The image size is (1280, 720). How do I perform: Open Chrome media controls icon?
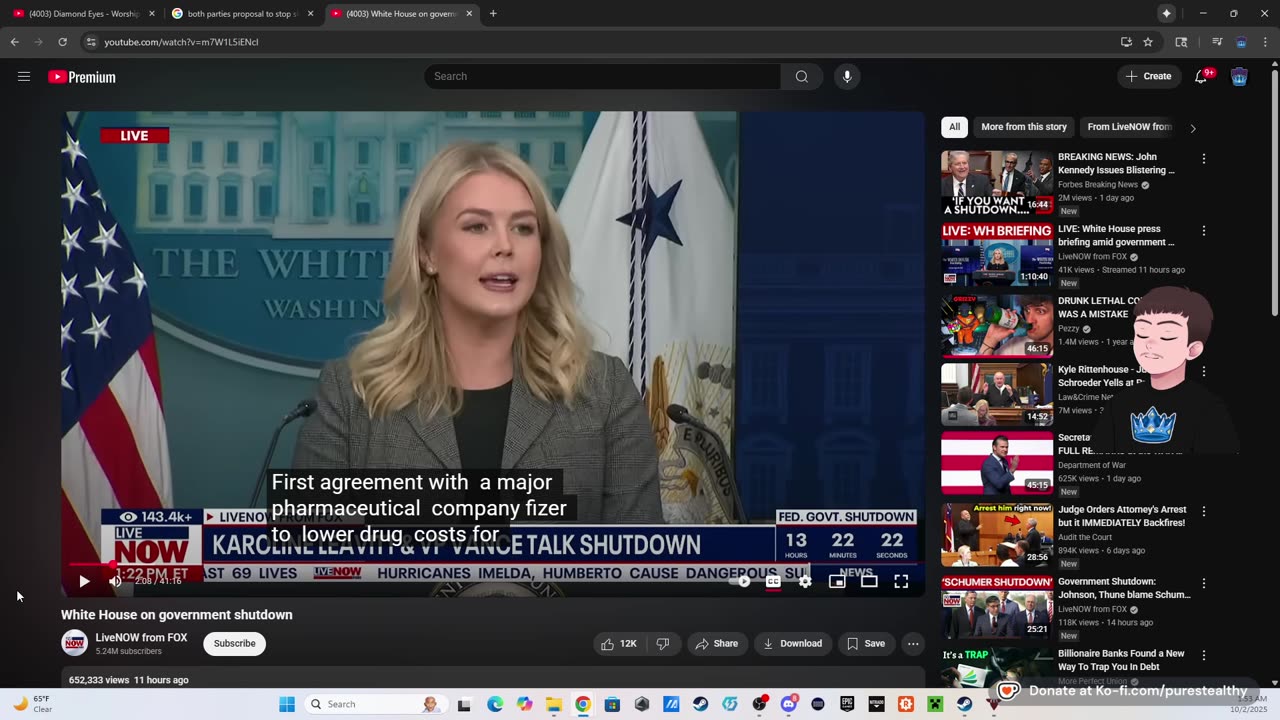click(x=1217, y=42)
